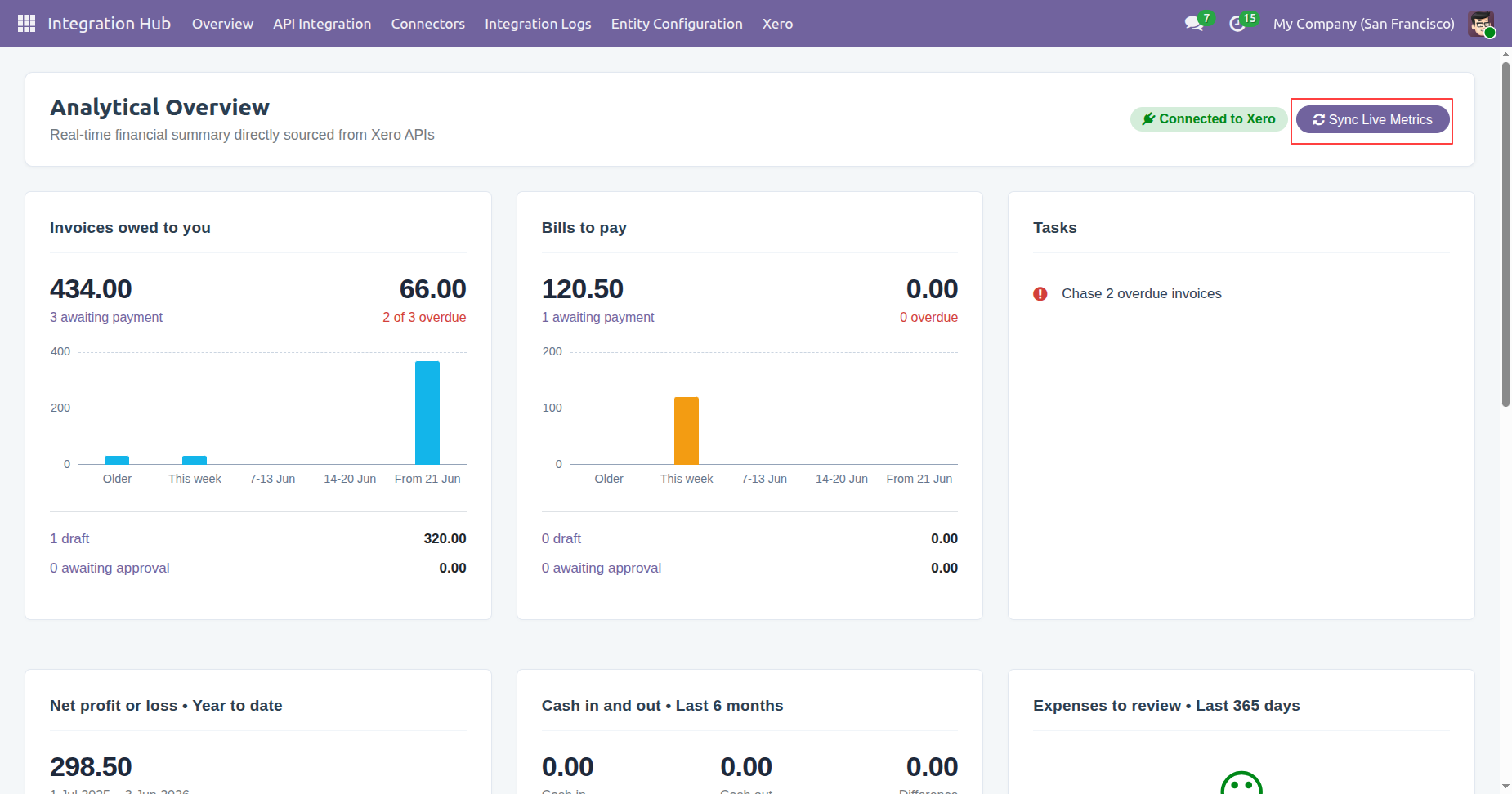Viewport: 1512px width, 794px height.
Task: Open Chase 2 overdue invoices task
Action: [1141, 293]
